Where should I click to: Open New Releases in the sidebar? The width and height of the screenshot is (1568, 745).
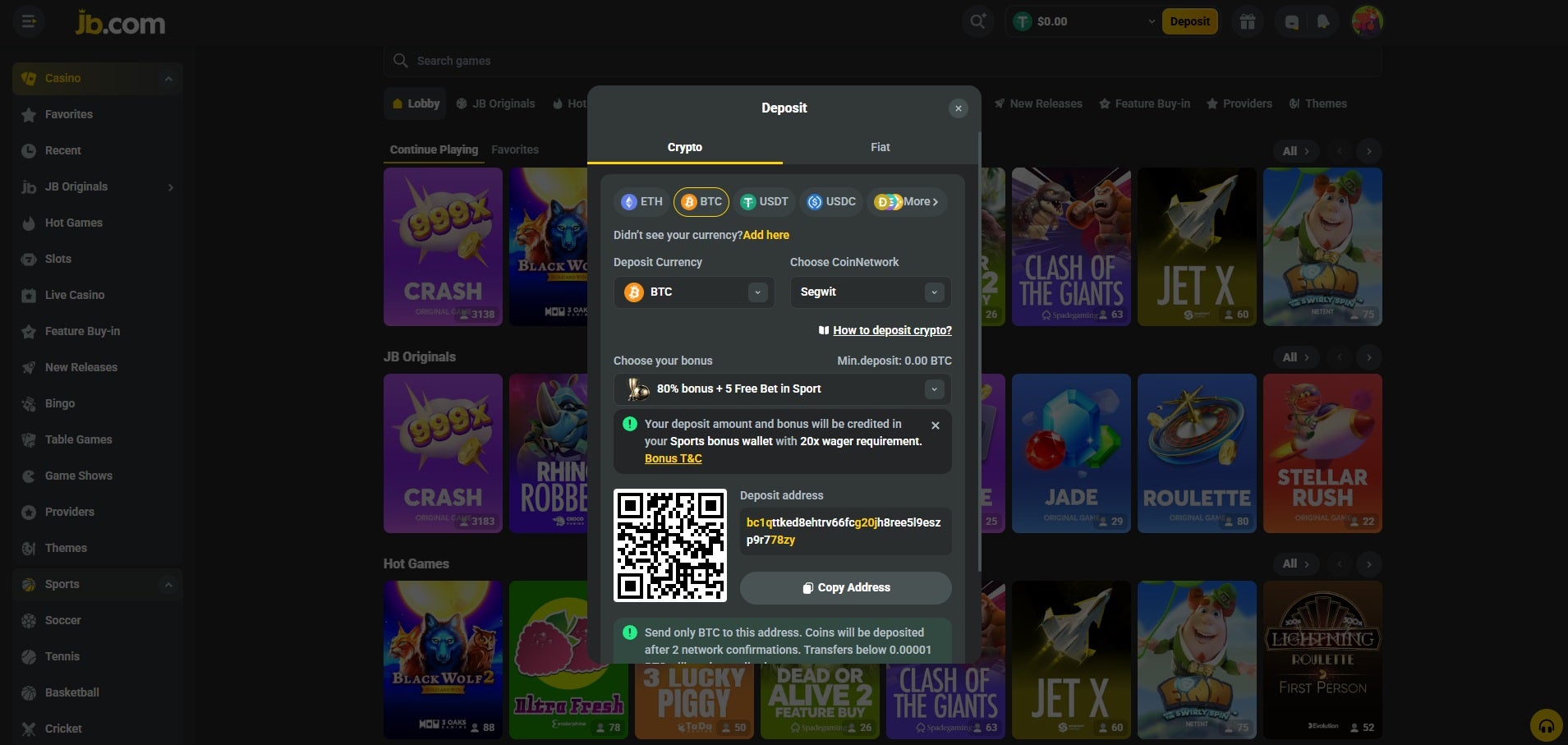[x=97, y=367]
